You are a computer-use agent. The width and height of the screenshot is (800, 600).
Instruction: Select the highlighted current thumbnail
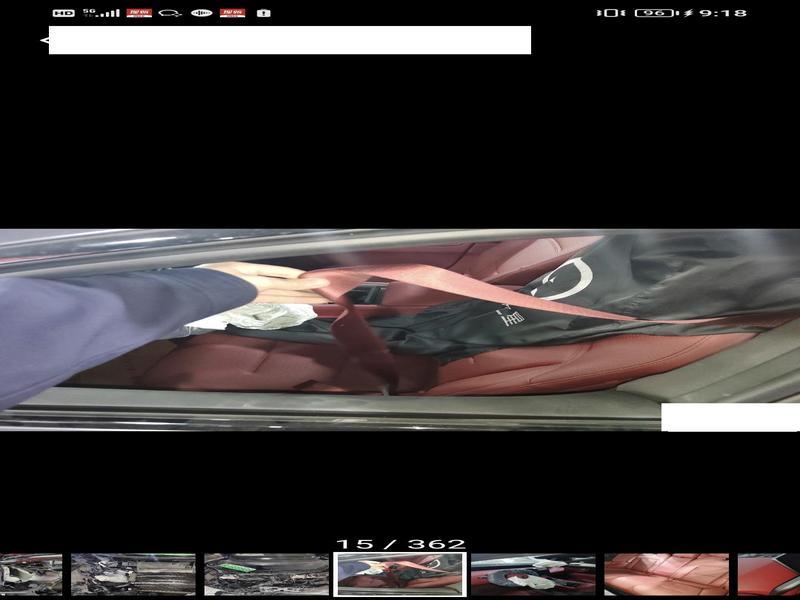click(x=400, y=575)
